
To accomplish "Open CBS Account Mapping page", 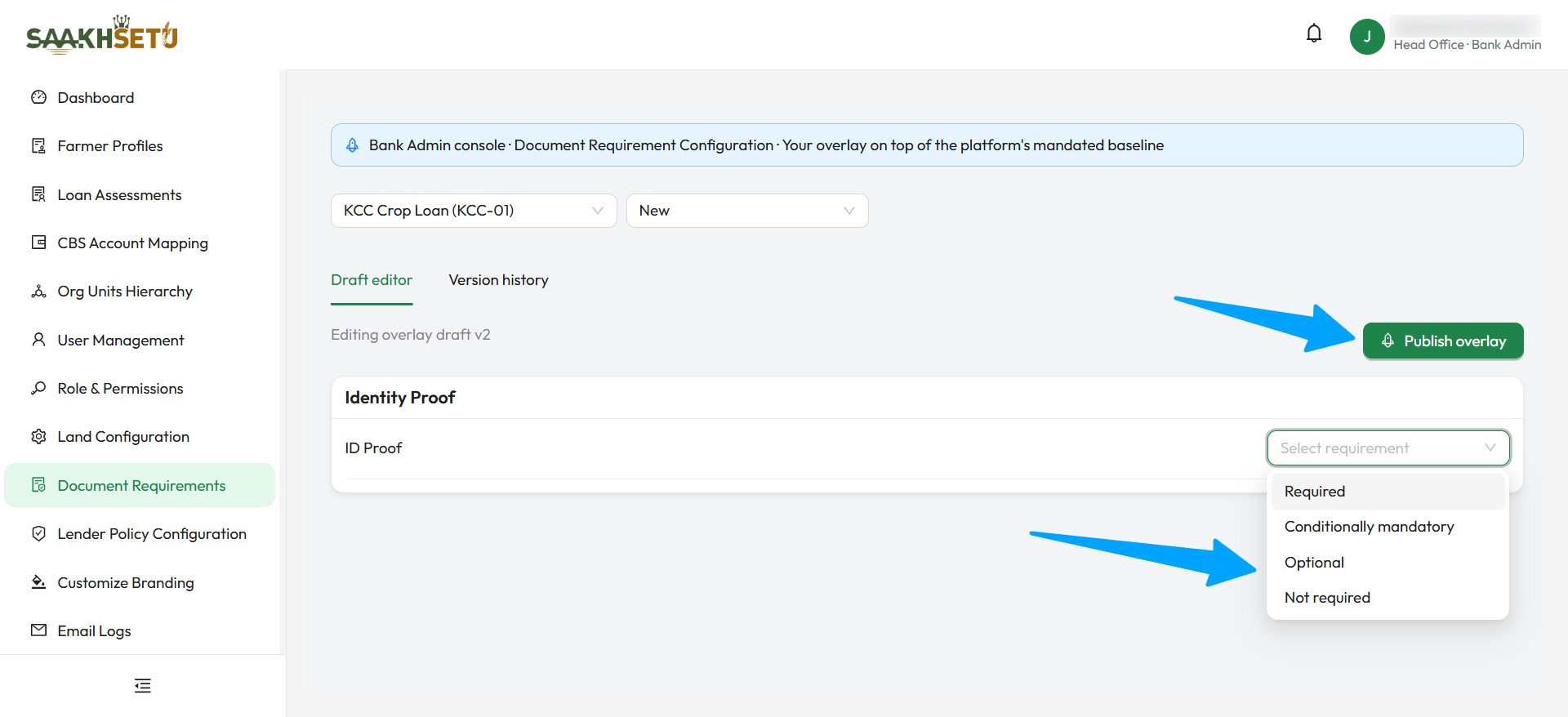I will [x=140, y=243].
